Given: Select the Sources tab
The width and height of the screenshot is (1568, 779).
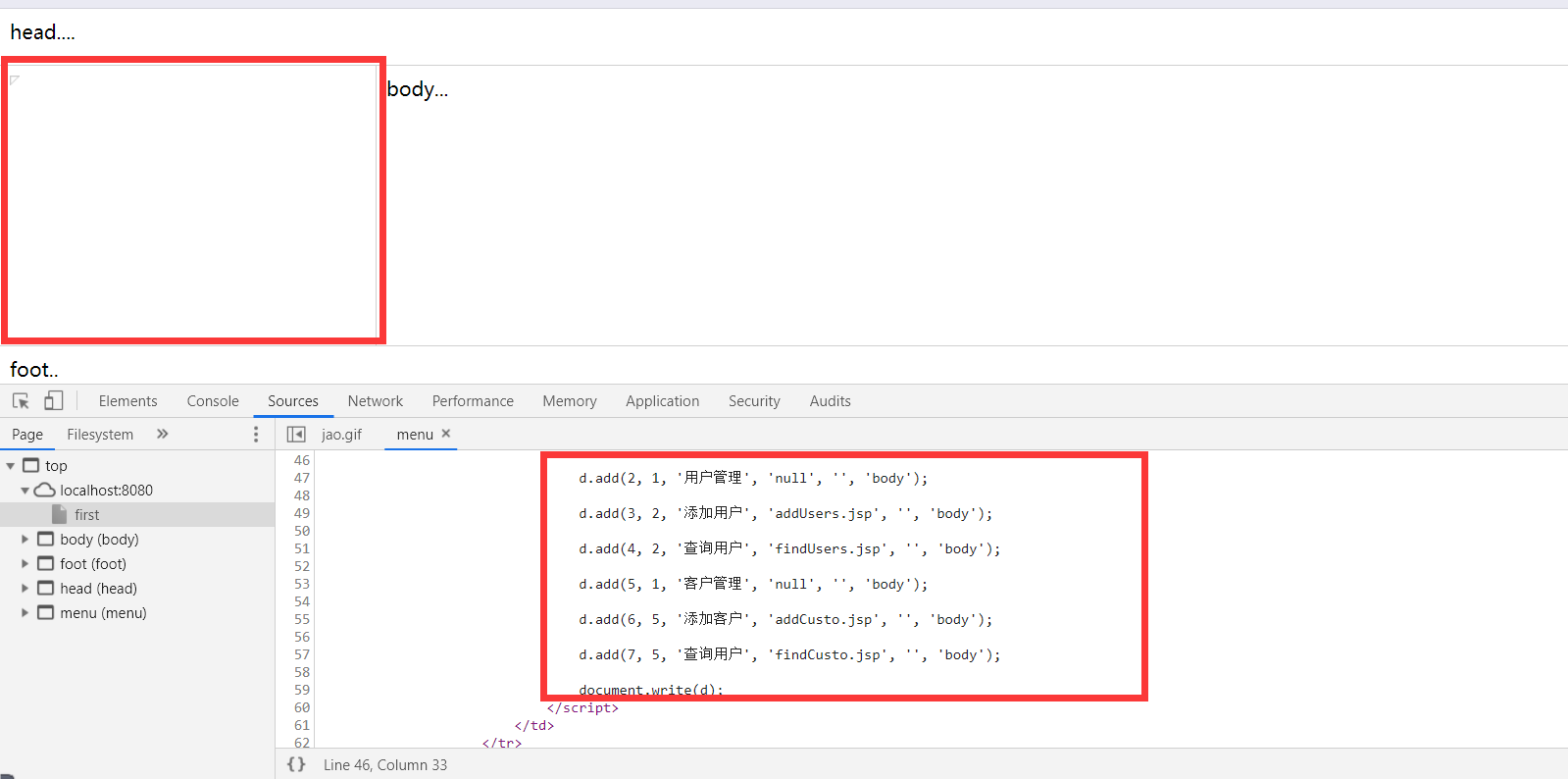Looking at the screenshot, I should pyautogui.click(x=293, y=400).
